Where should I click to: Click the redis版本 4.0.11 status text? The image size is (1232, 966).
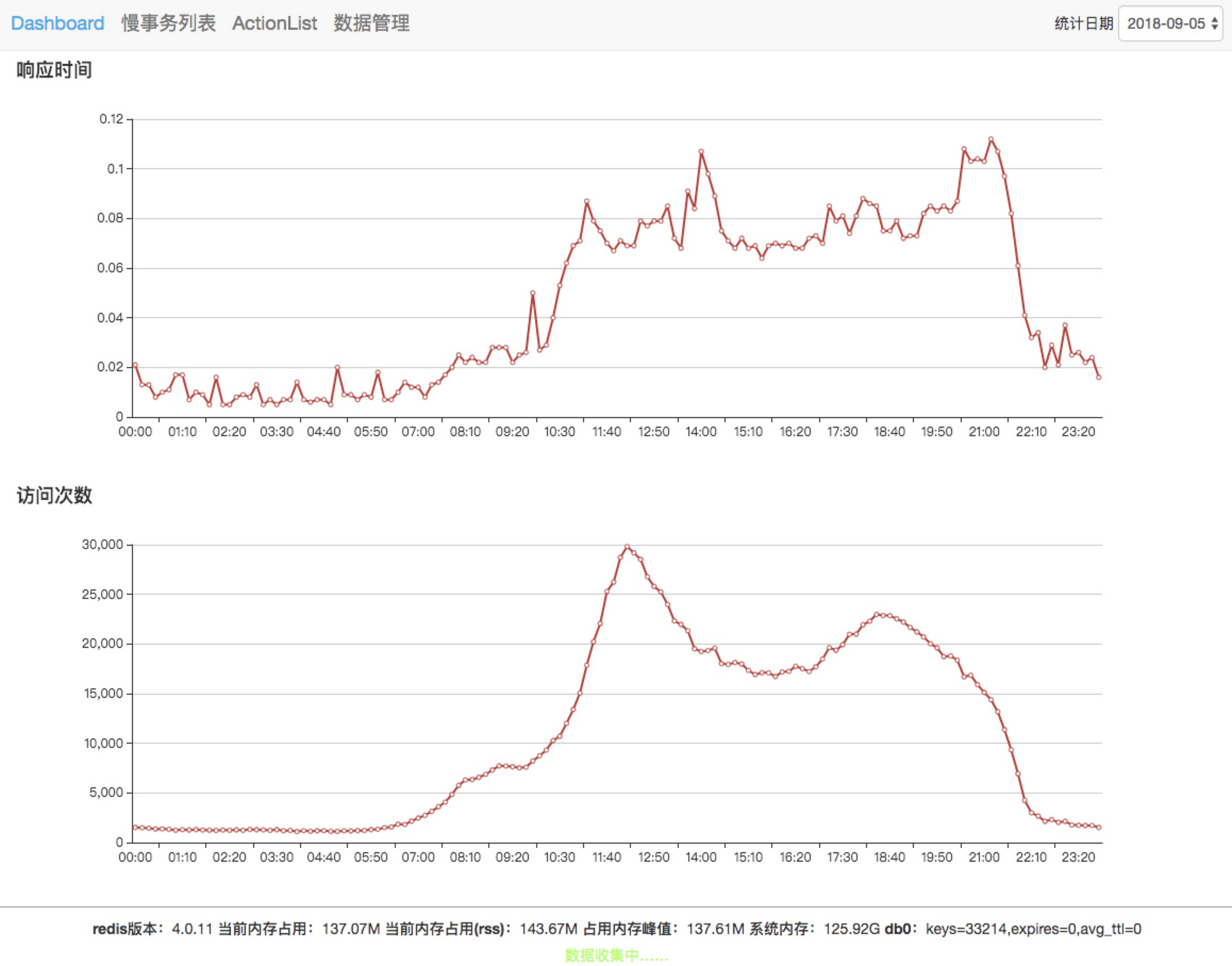point(152,929)
